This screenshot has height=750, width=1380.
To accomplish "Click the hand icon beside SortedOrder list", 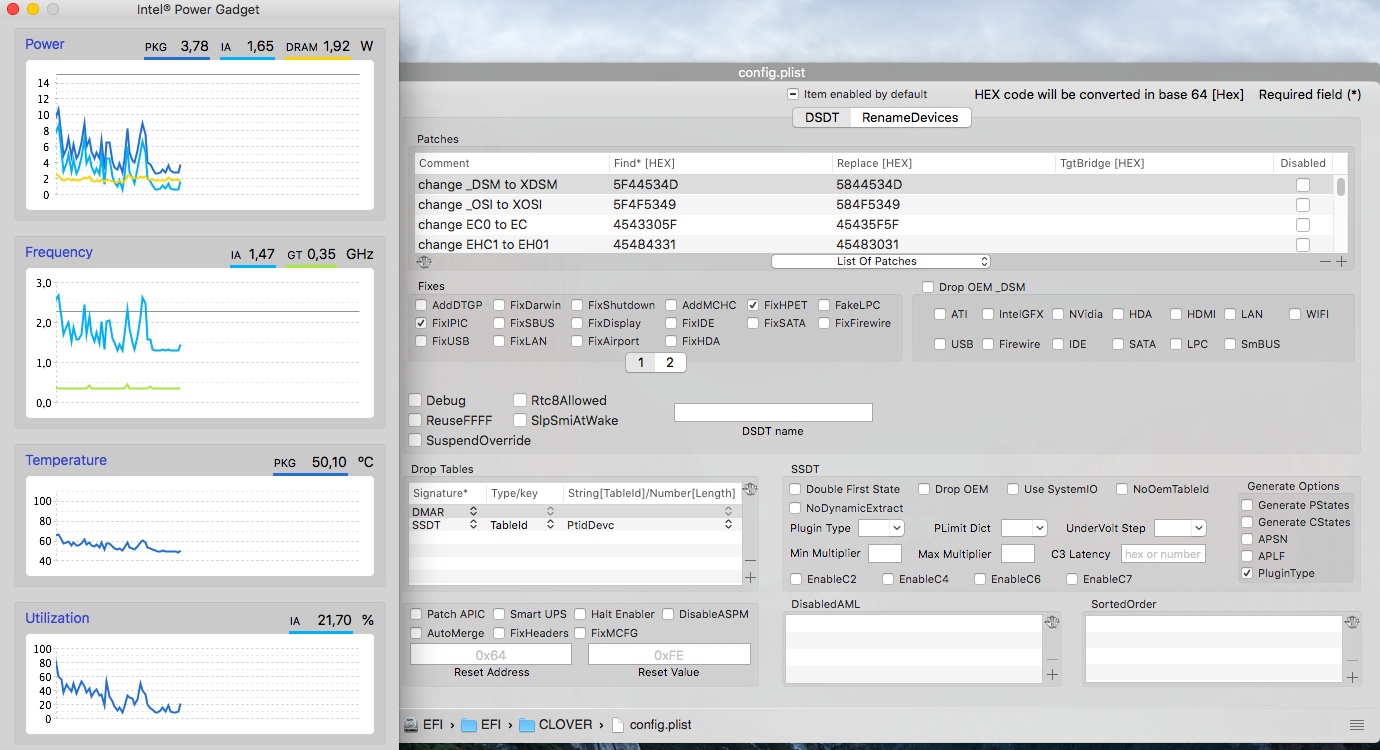I will pos(1352,623).
